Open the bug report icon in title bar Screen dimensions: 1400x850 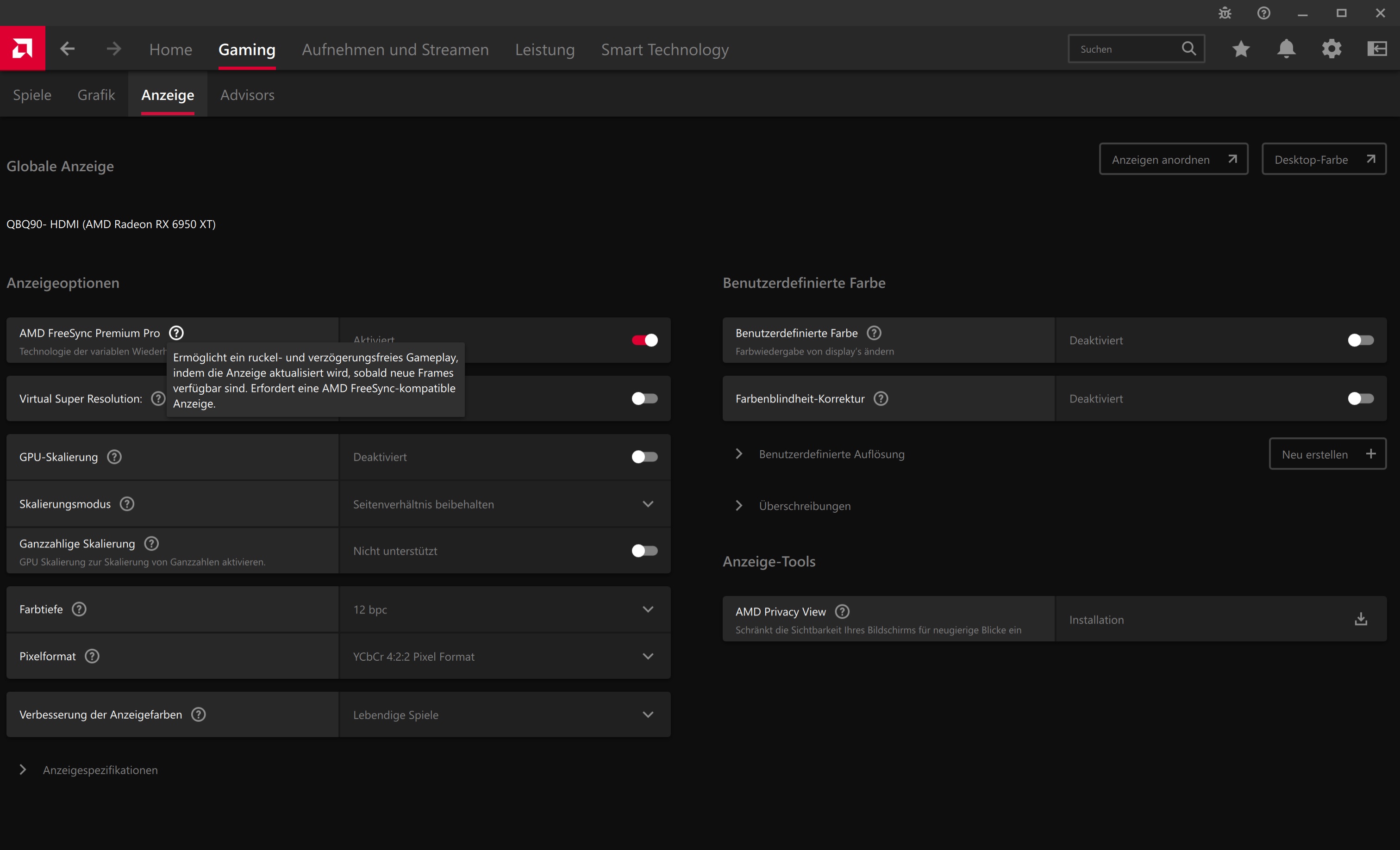click(x=1225, y=13)
